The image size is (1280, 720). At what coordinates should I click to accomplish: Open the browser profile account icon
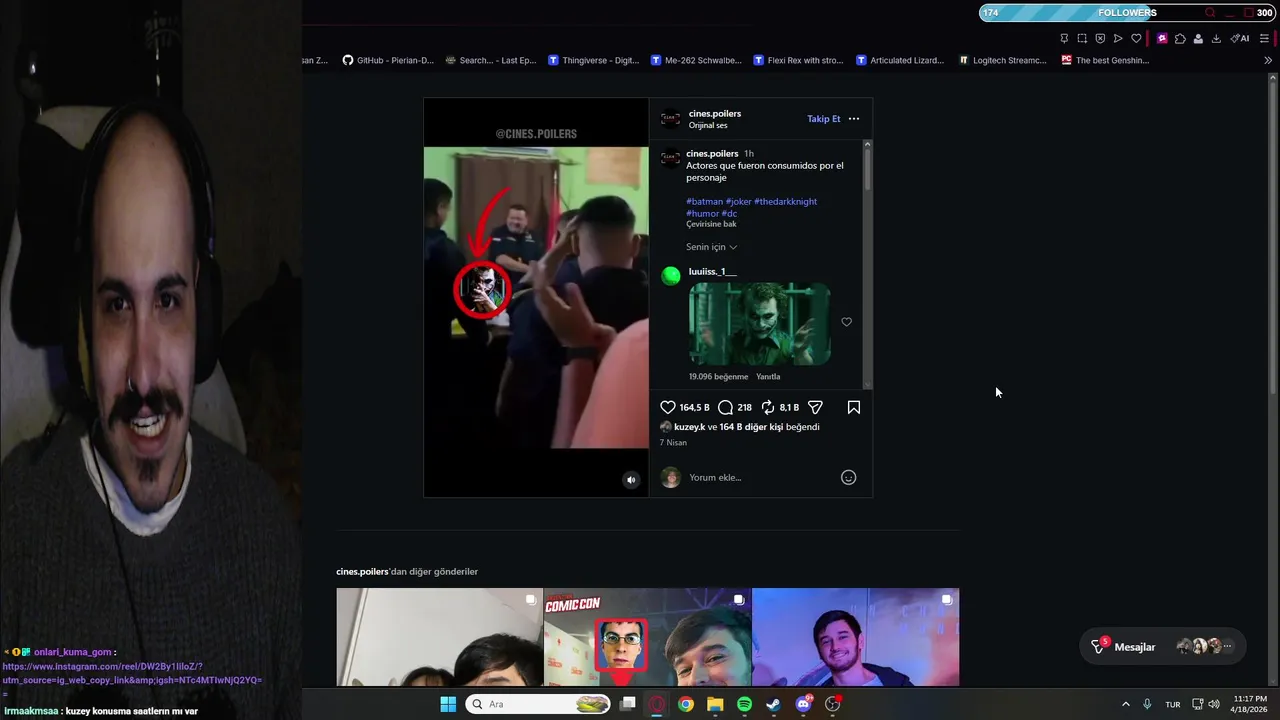click(1198, 39)
